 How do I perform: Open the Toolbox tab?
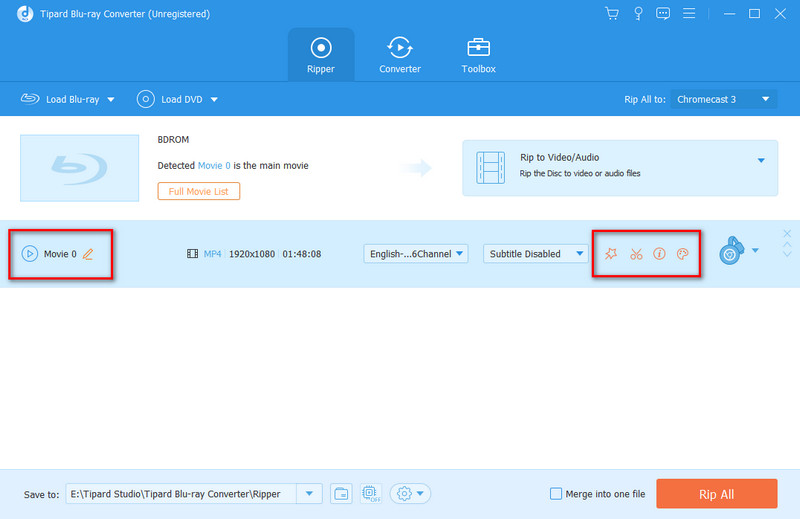478,55
